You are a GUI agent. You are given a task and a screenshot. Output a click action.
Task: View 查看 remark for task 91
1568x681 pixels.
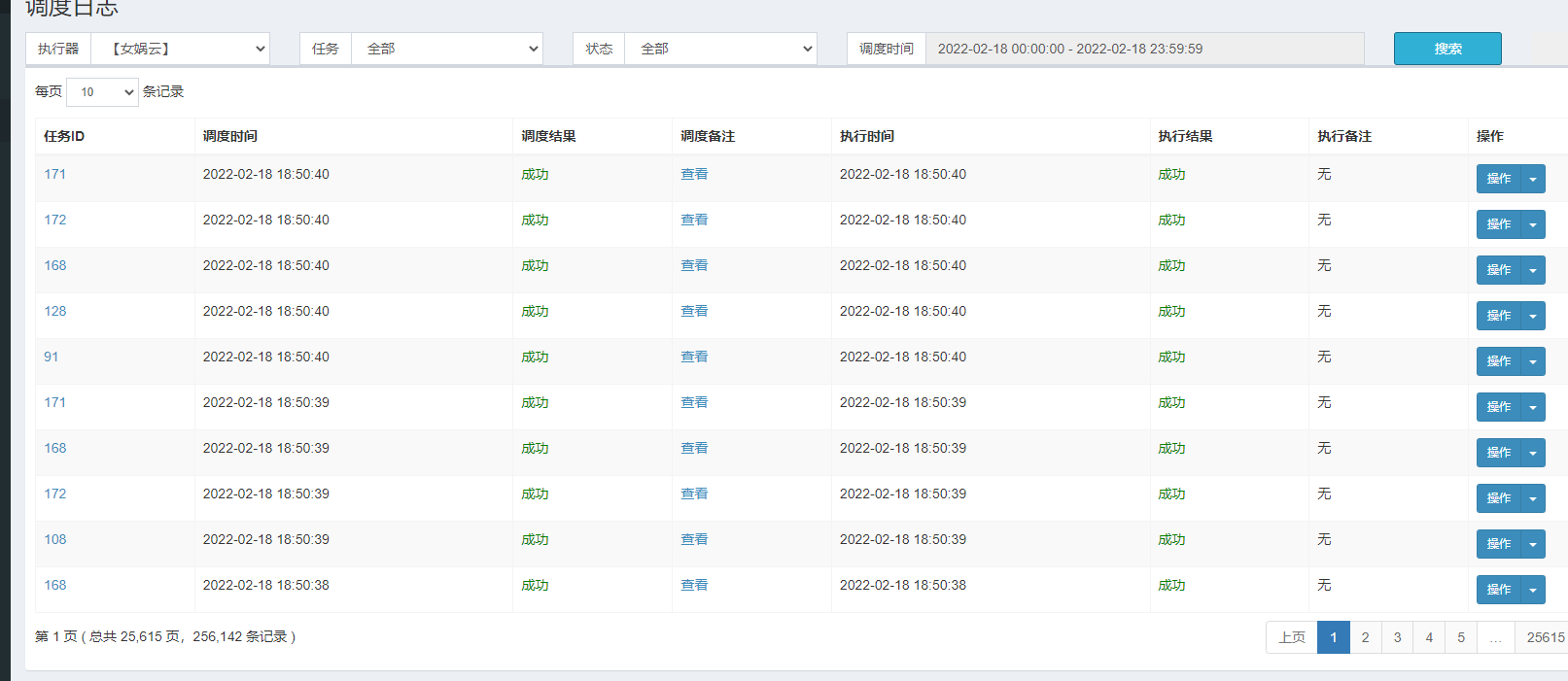(x=694, y=357)
